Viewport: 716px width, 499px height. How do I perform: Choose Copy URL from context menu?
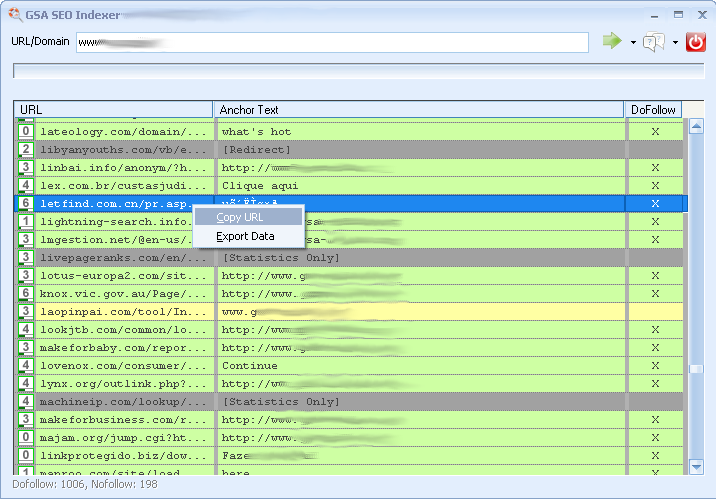click(248, 217)
